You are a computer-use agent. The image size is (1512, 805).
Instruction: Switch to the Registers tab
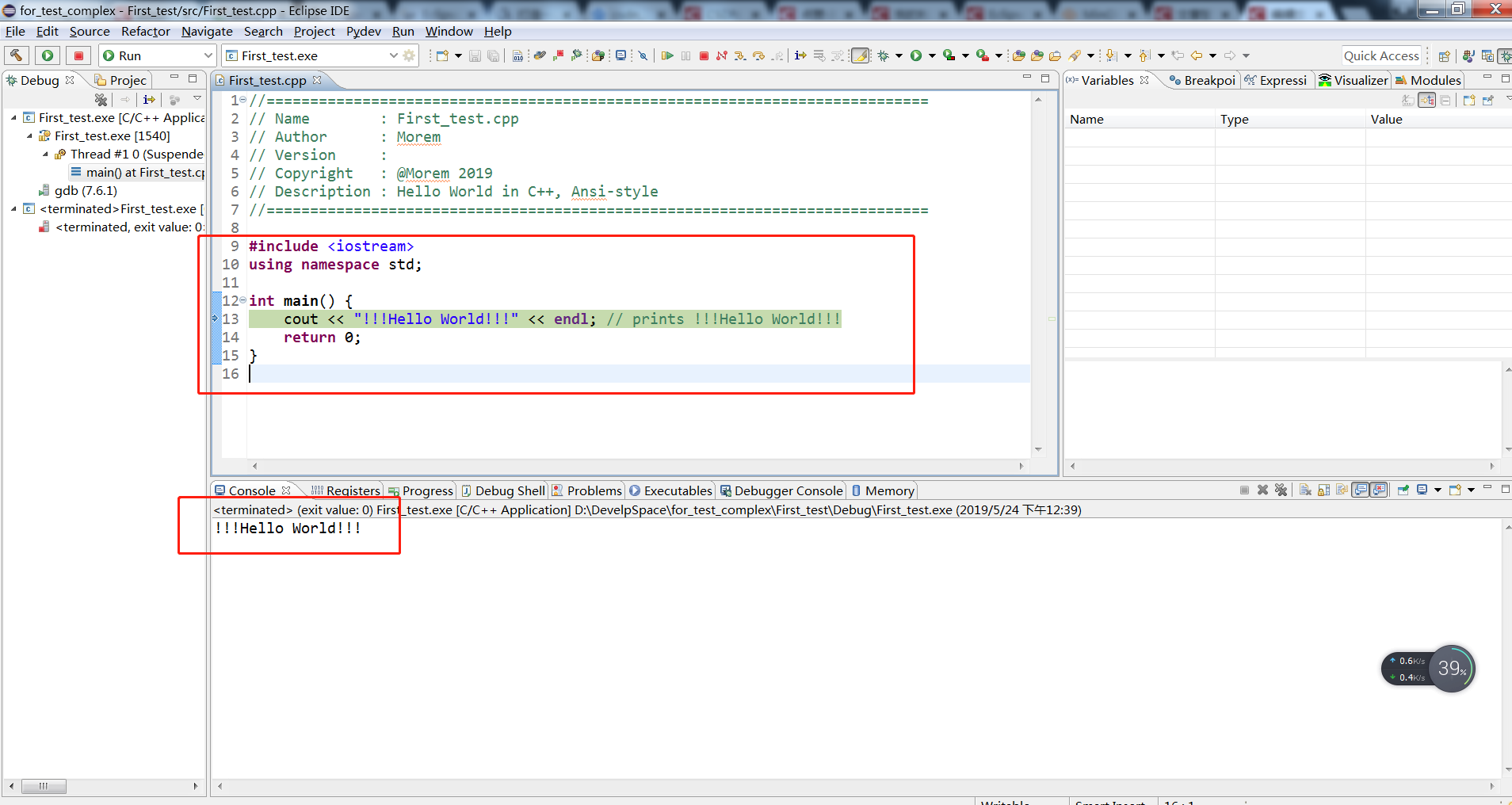(352, 490)
